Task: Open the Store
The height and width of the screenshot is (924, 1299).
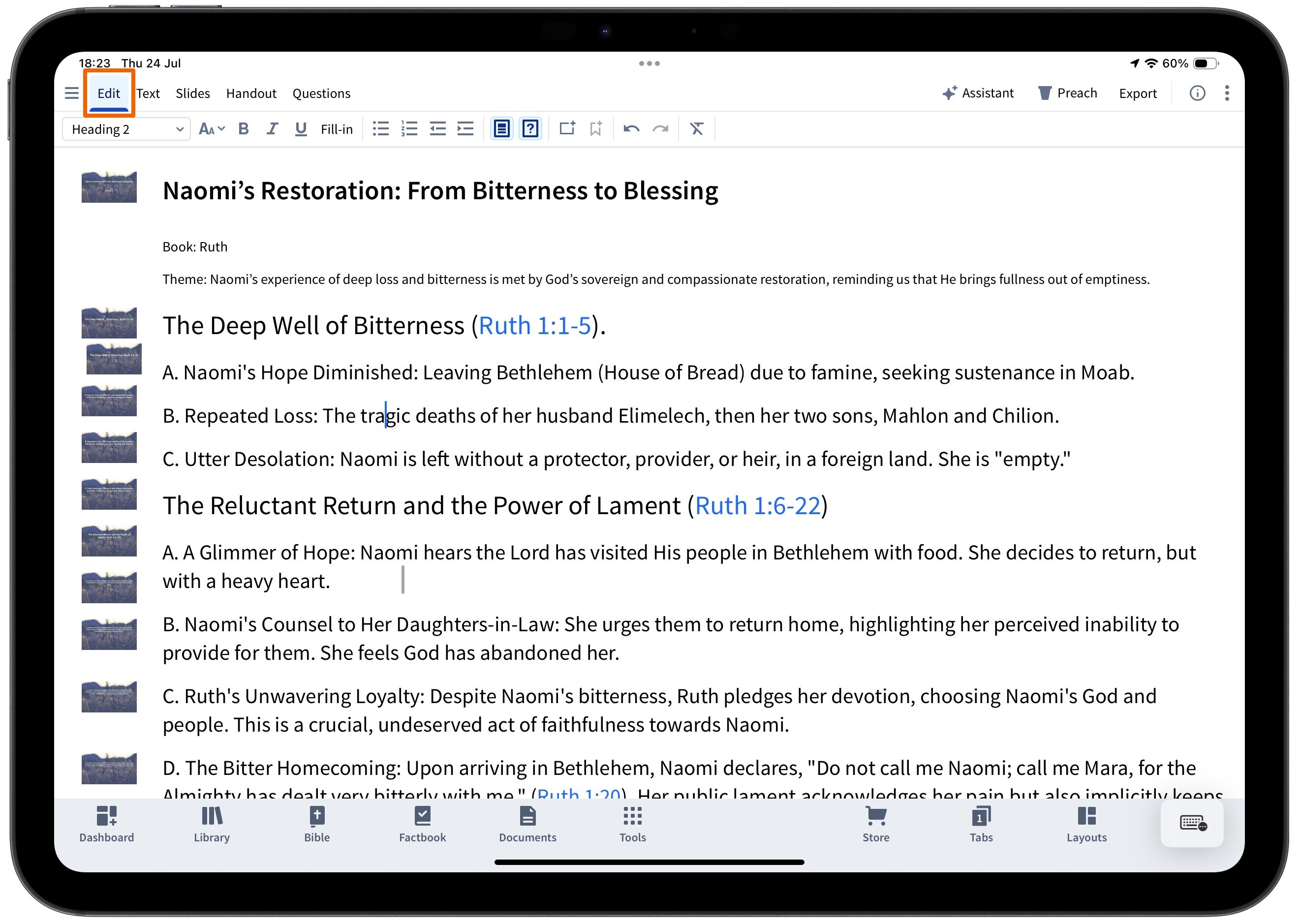Action: [x=875, y=825]
